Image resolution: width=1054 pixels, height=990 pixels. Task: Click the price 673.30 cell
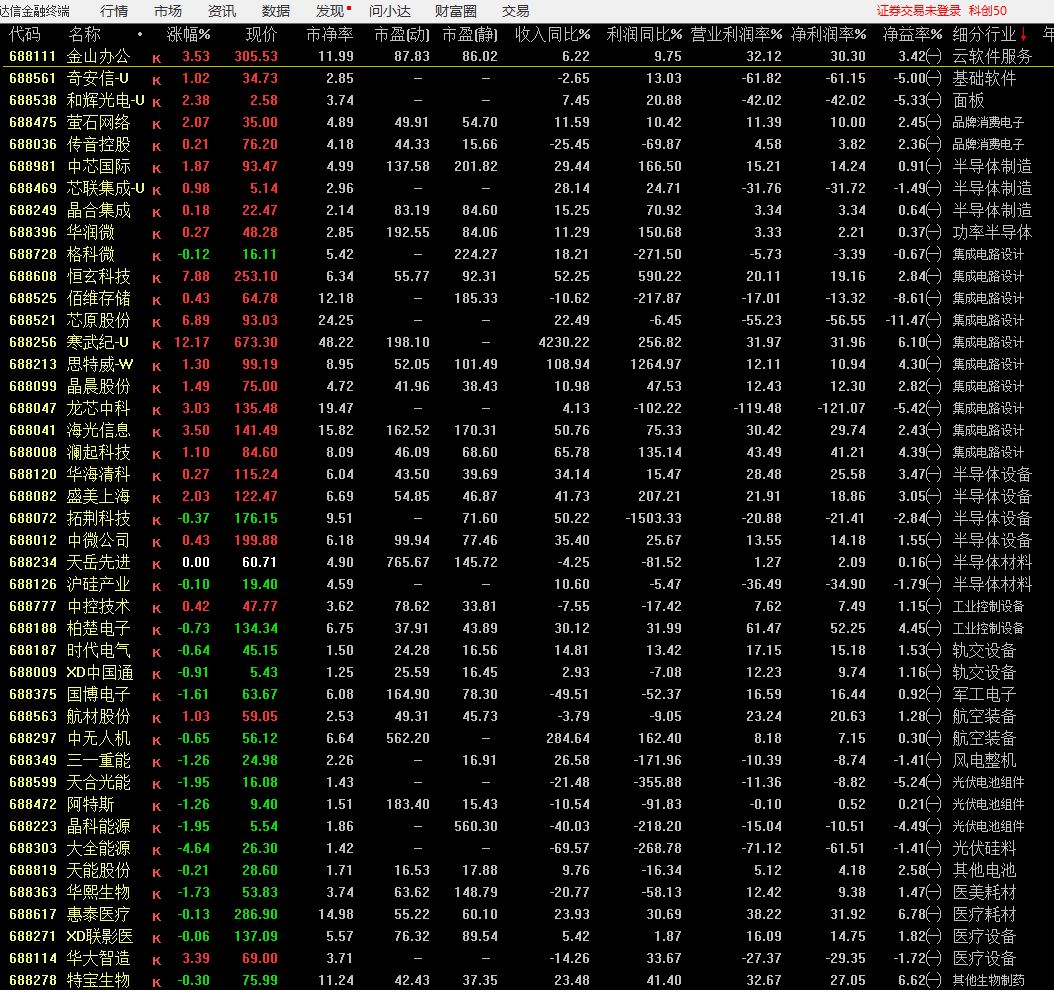[255, 342]
